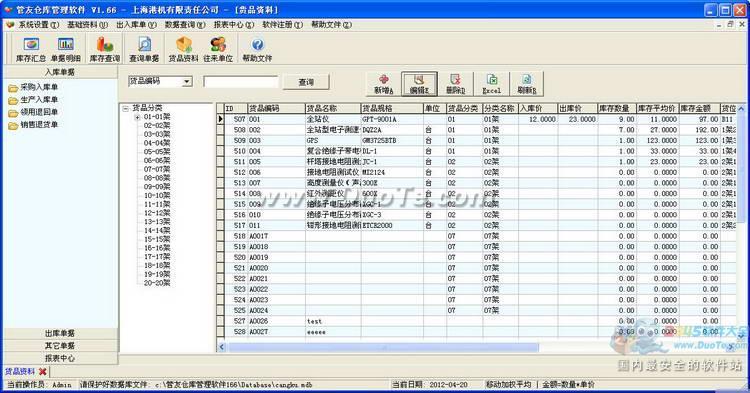
Task: Open the 货品编码 search field dropdown
Action: [187, 82]
